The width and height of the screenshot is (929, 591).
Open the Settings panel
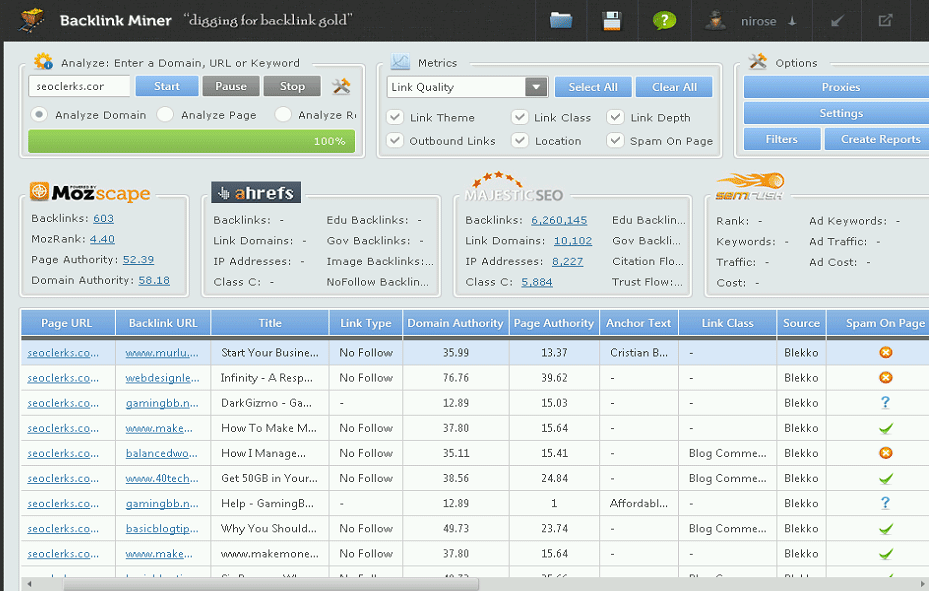coord(841,113)
